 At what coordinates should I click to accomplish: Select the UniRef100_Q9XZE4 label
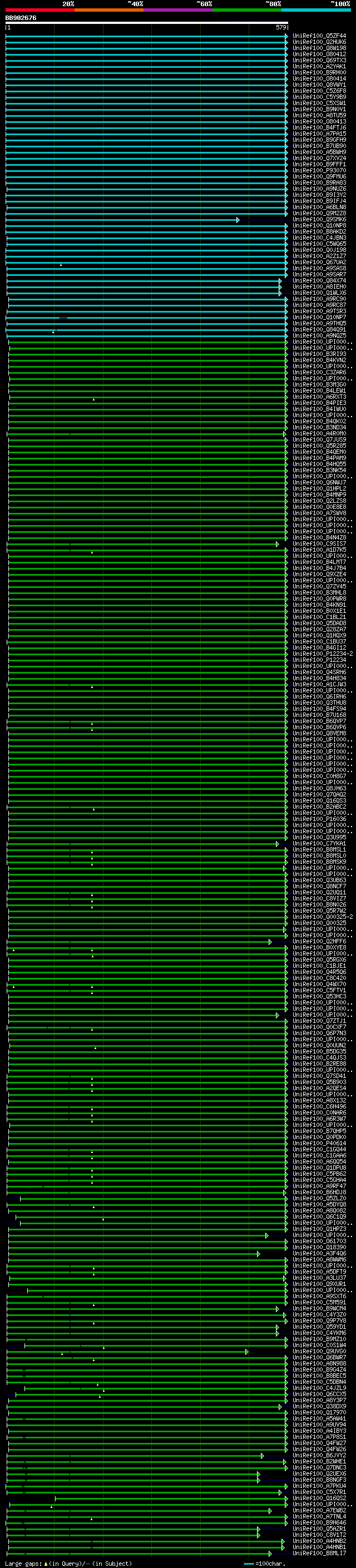point(319,574)
